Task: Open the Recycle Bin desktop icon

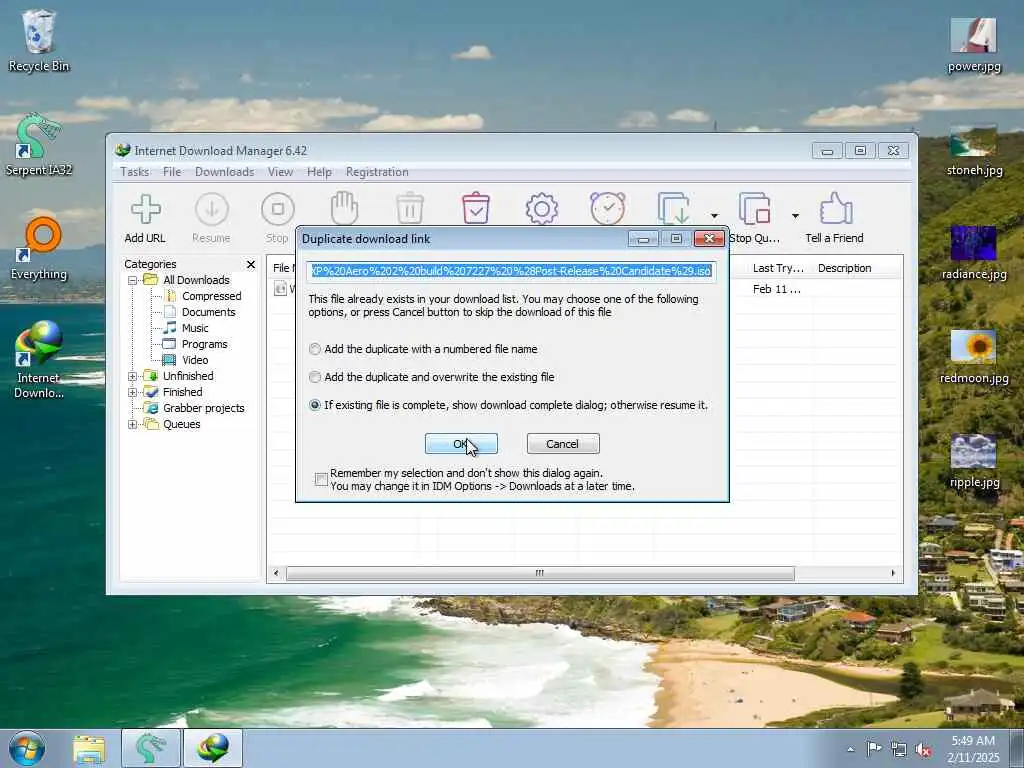Action: coord(39,40)
